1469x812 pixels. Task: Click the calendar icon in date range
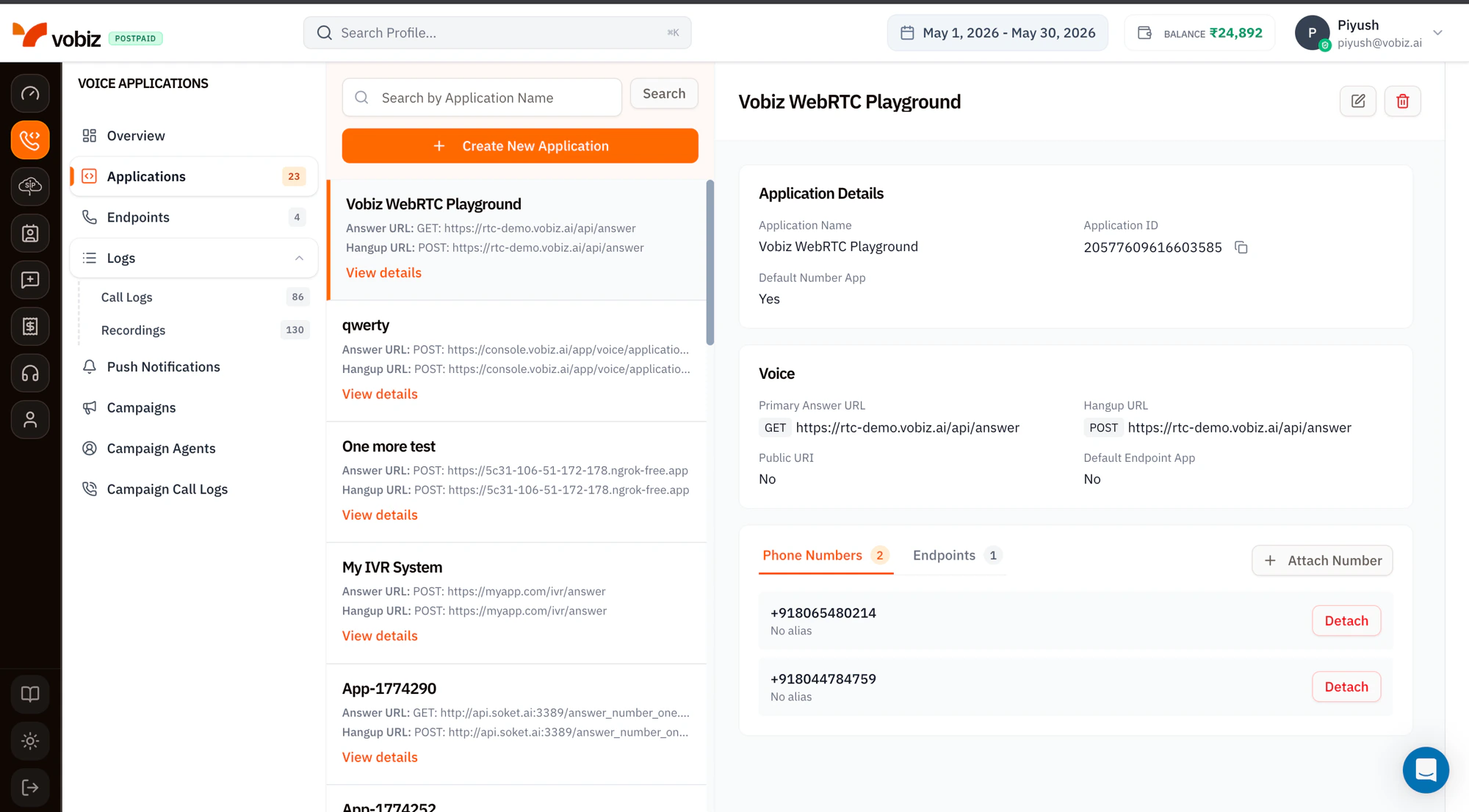pos(907,33)
